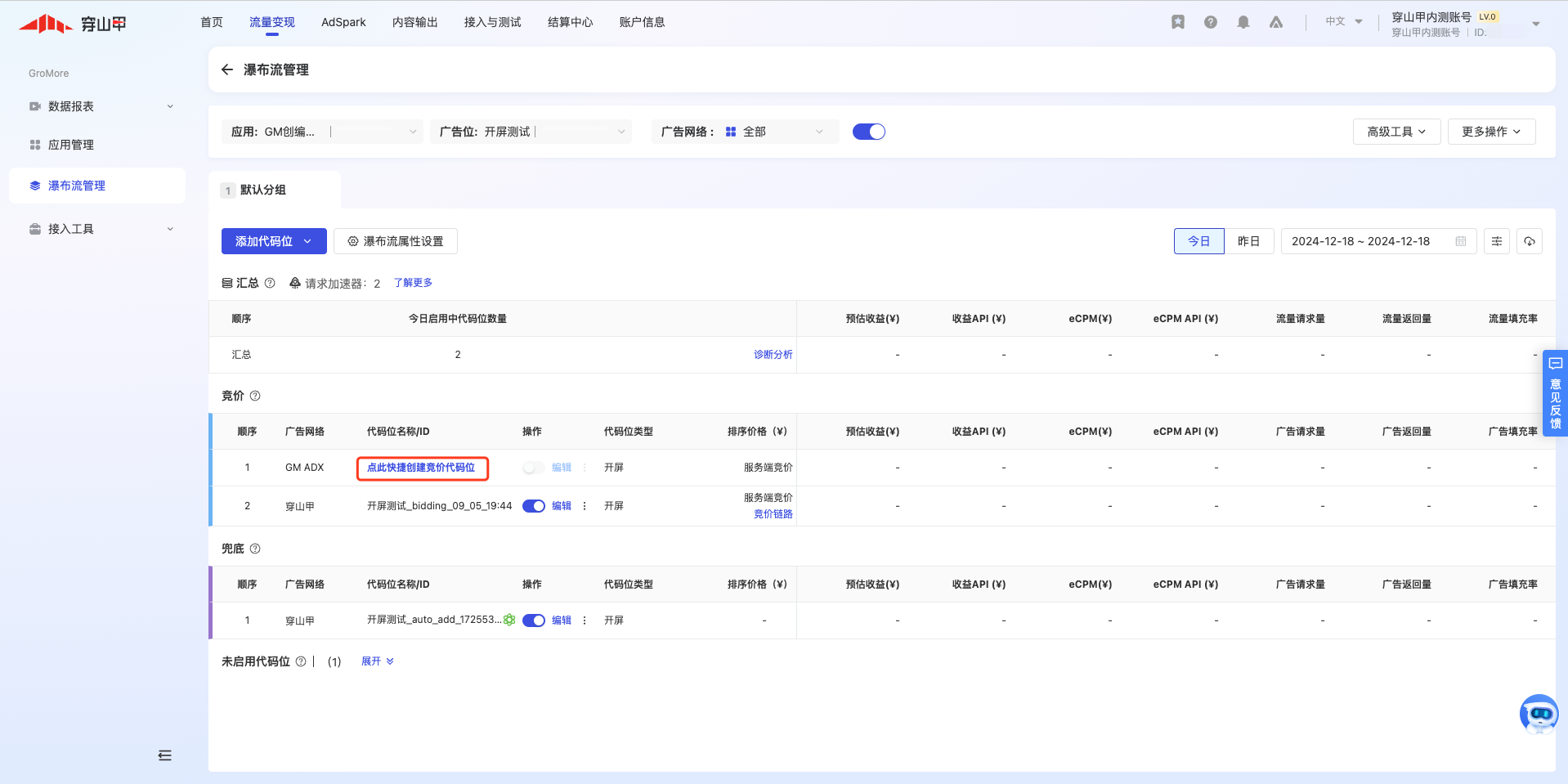Collapse sidebar using bottom menu icon
Viewport: 1568px width, 784px height.
point(165,755)
